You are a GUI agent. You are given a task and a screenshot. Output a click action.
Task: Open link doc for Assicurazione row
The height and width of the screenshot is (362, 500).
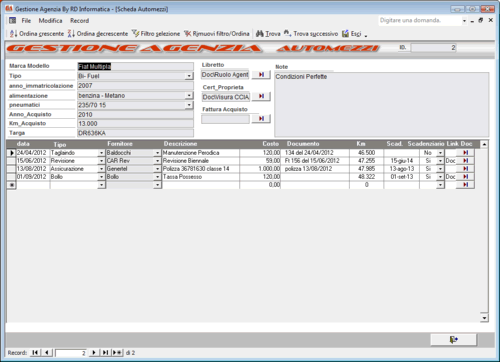point(465,169)
